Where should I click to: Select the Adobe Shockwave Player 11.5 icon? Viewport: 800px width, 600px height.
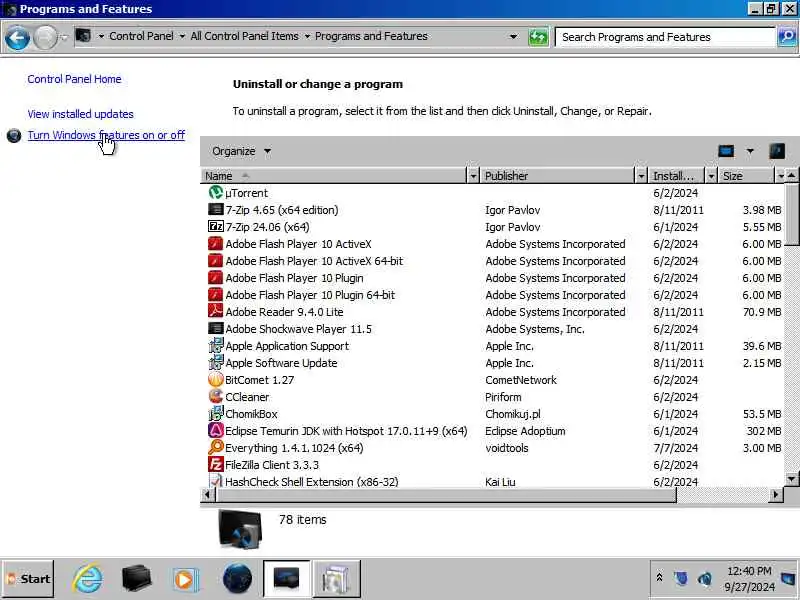tap(216, 329)
